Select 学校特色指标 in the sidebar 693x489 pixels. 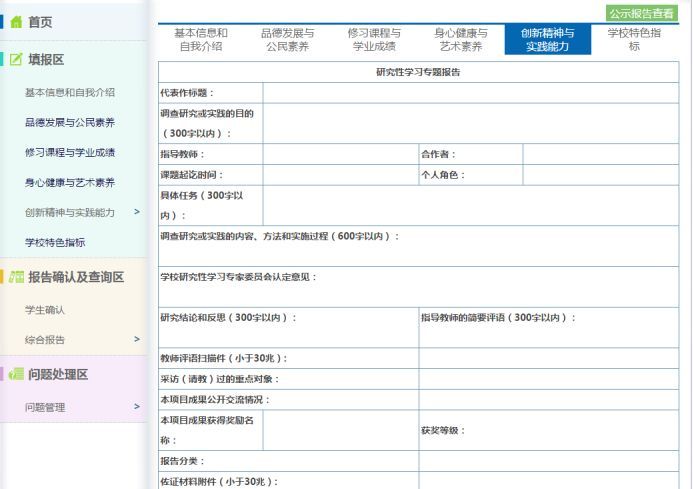(55, 242)
